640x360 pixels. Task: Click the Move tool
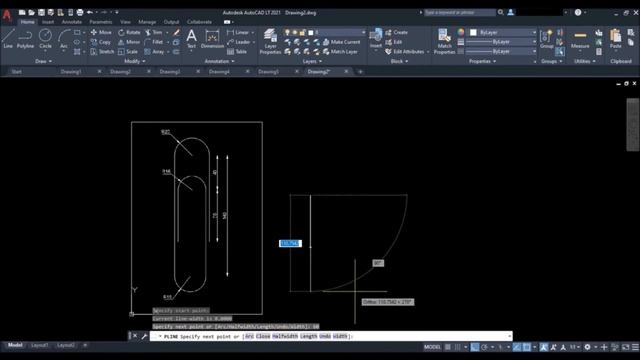101,32
